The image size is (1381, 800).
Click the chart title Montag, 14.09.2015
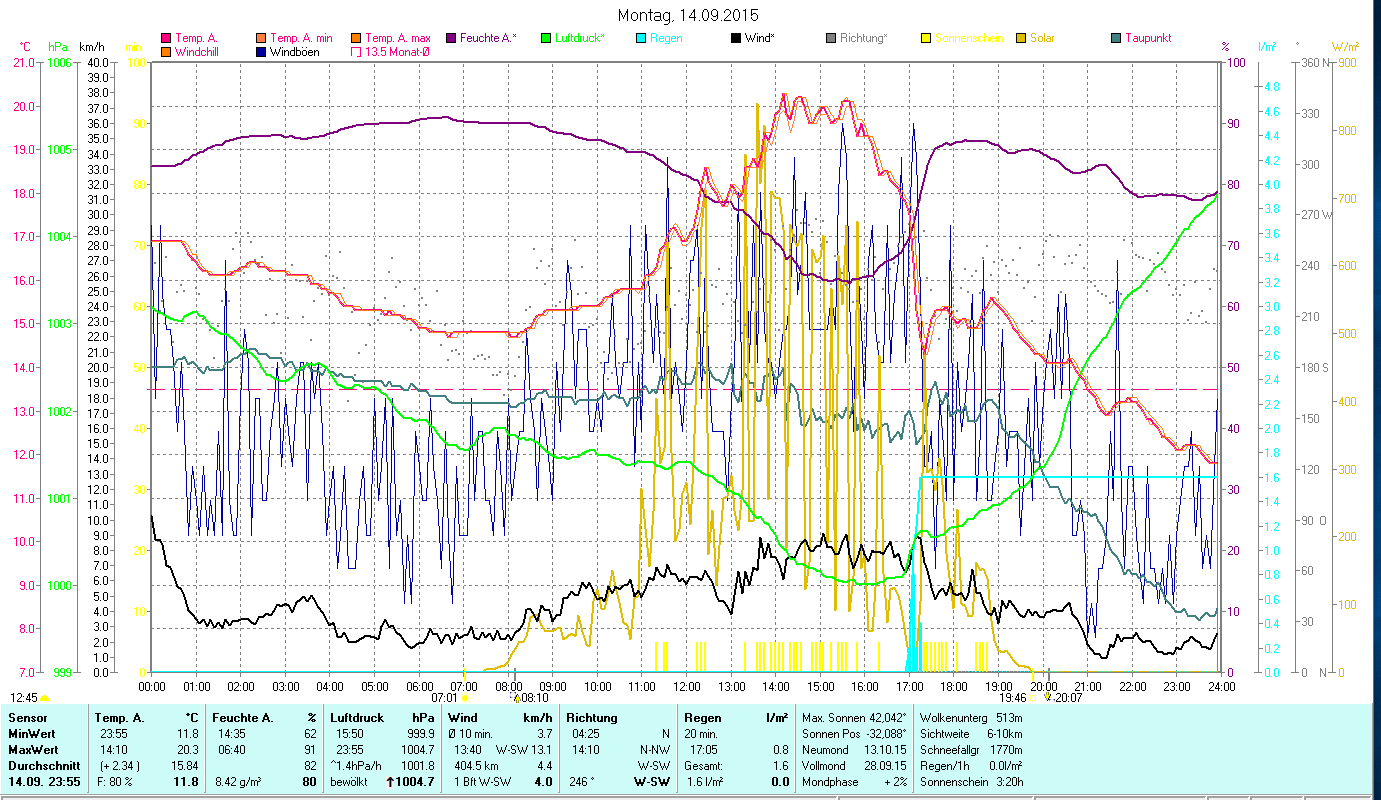pos(688,15)
